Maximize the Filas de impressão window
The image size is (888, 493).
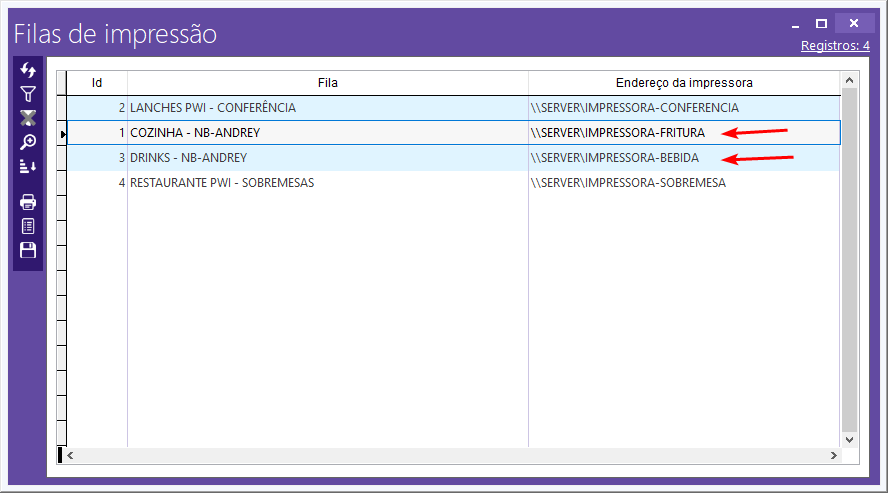pos(821,23)
